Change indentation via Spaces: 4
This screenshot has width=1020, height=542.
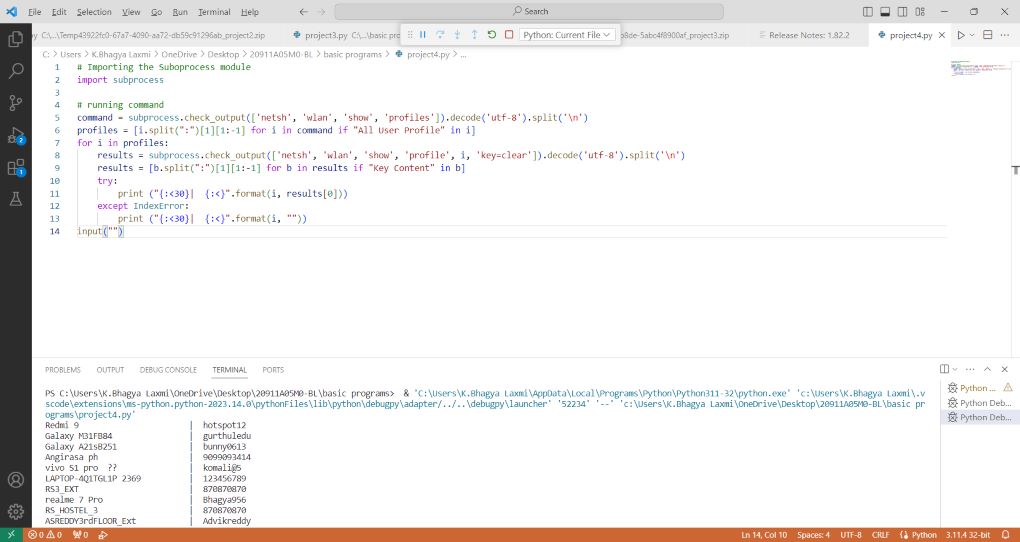[813, 535]
